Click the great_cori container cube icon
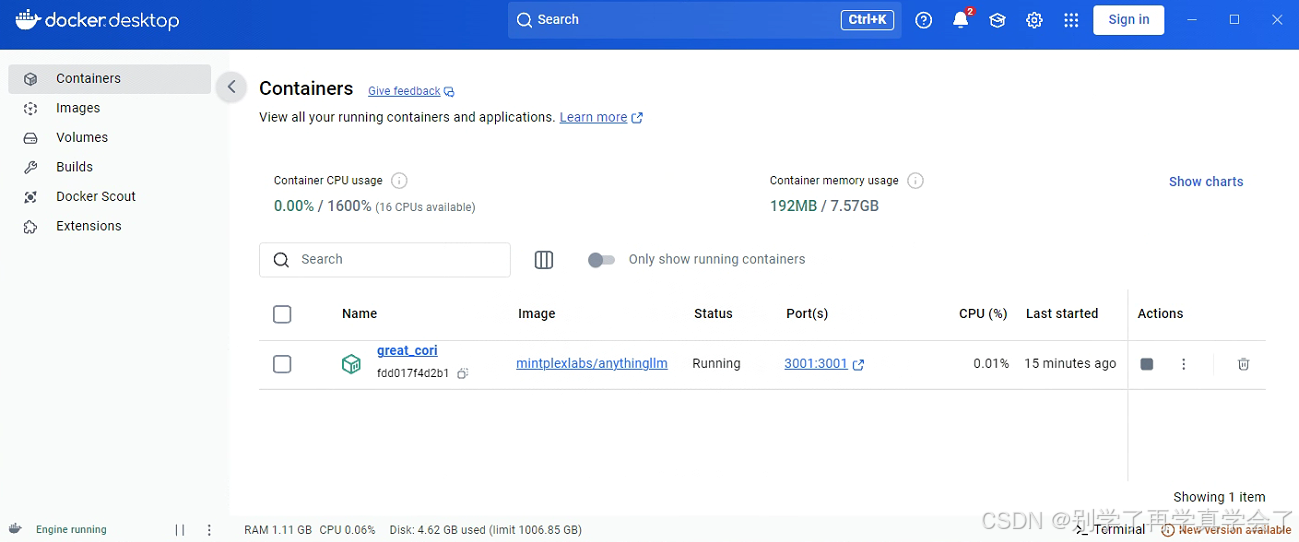This screenshot has width=1299, height=542. (x=351, y=364)
